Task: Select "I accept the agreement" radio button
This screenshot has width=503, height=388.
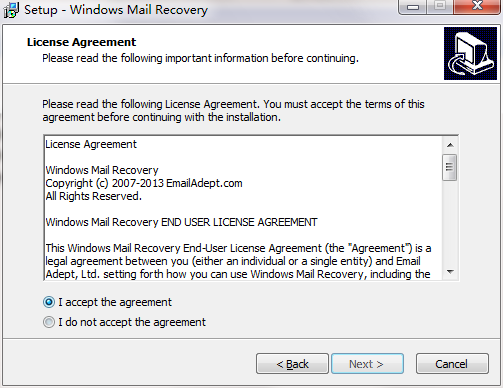Action: point(49,302)
